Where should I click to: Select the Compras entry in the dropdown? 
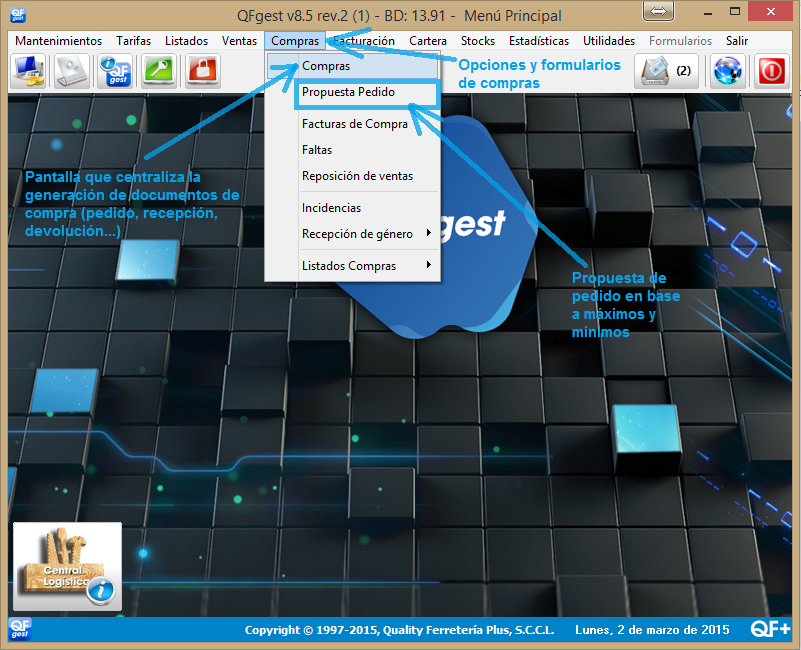352,66
